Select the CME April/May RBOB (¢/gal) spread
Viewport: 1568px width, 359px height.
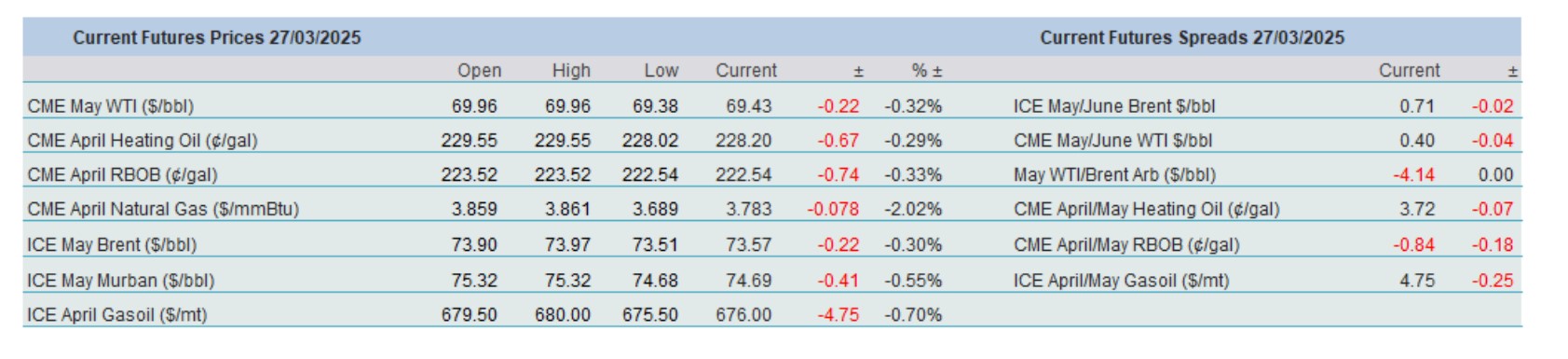point(1265,244)
